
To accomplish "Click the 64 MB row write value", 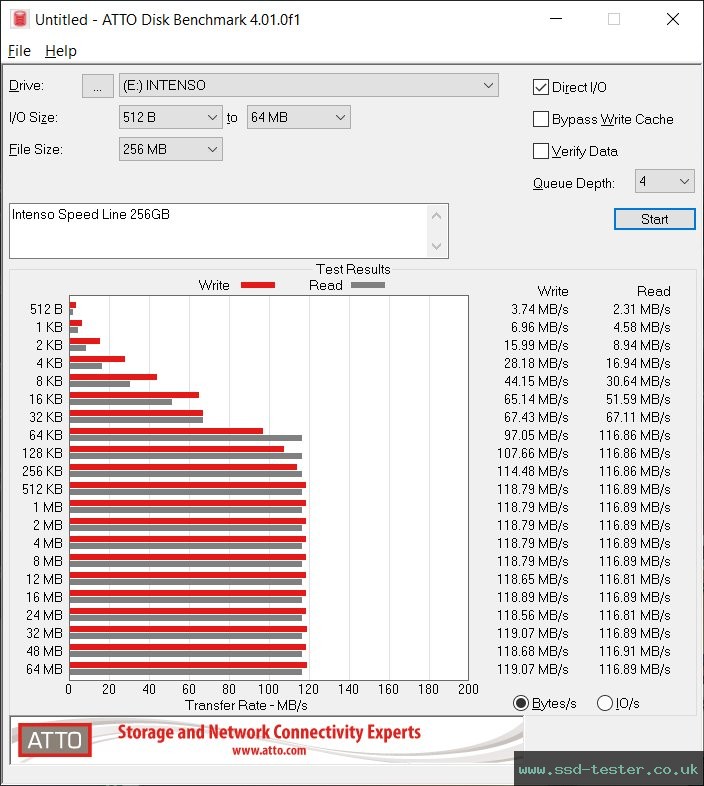I will 533,669.
